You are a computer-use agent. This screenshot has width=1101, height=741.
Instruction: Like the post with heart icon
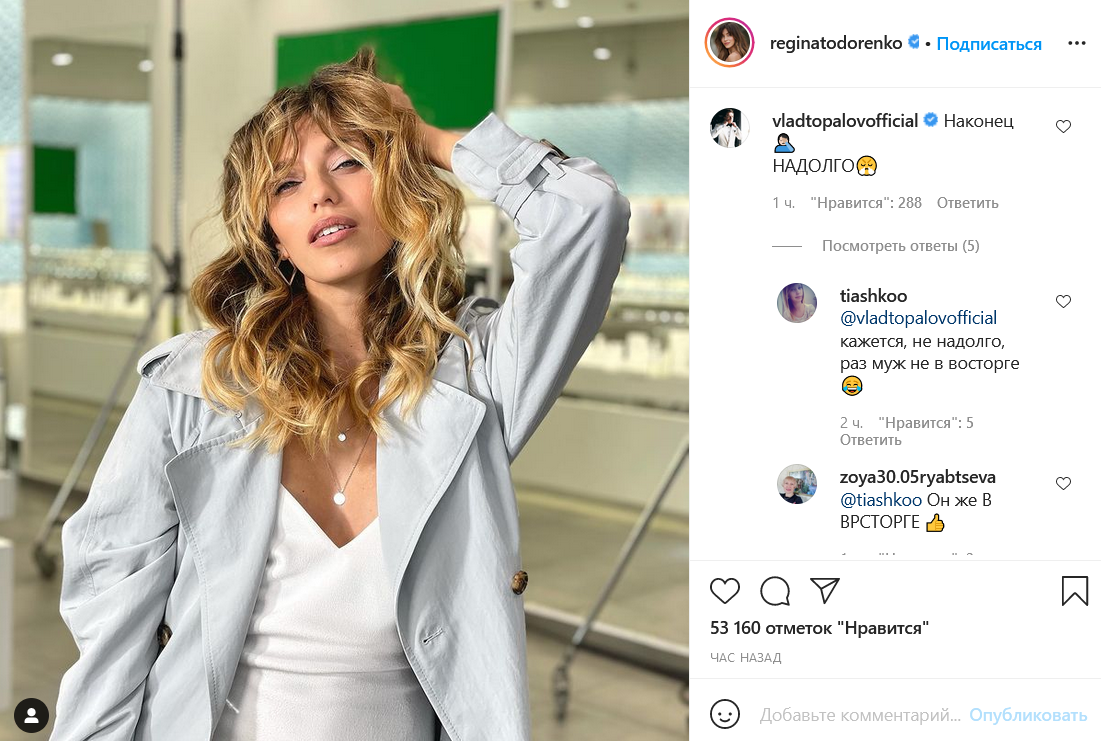tap(724, 591)
